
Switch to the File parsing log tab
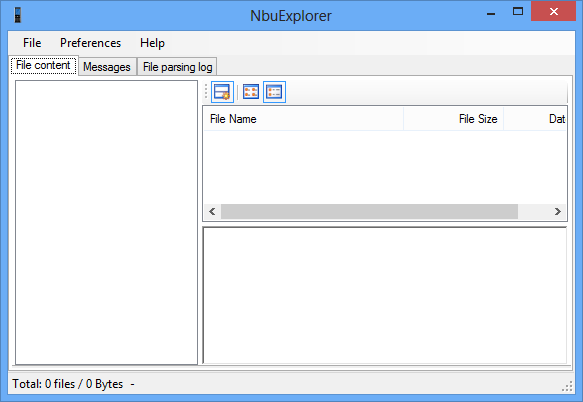coord(177,67)
